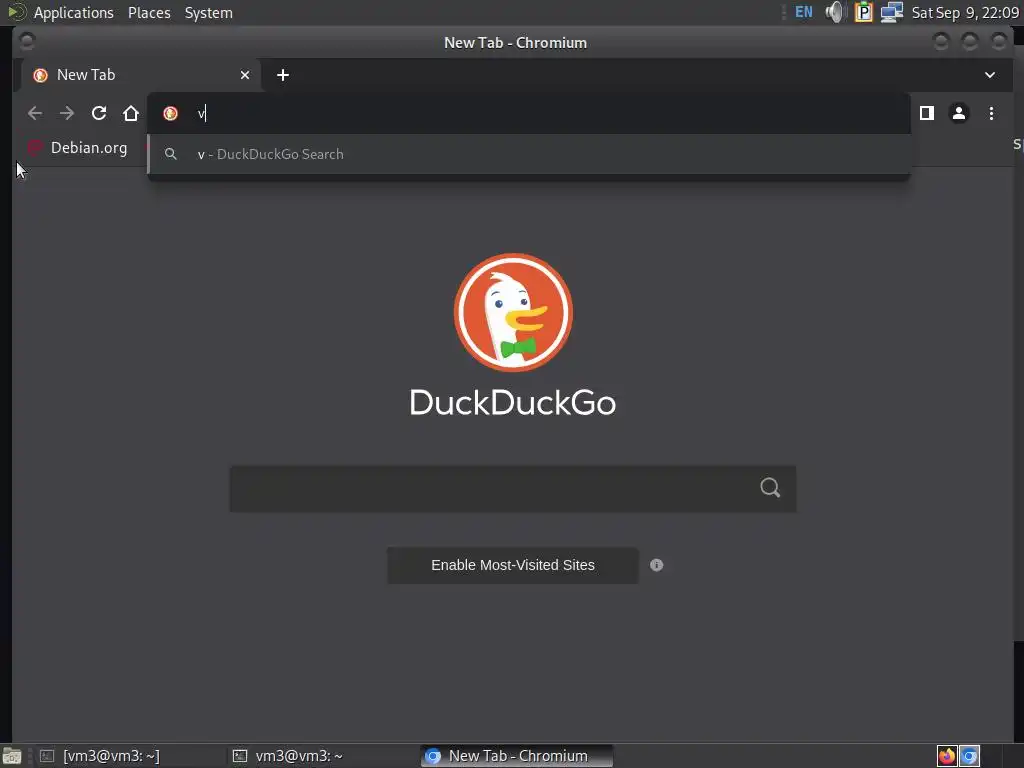Open window menu button in the title bar
1024x768 pixels.
point(27,42)
